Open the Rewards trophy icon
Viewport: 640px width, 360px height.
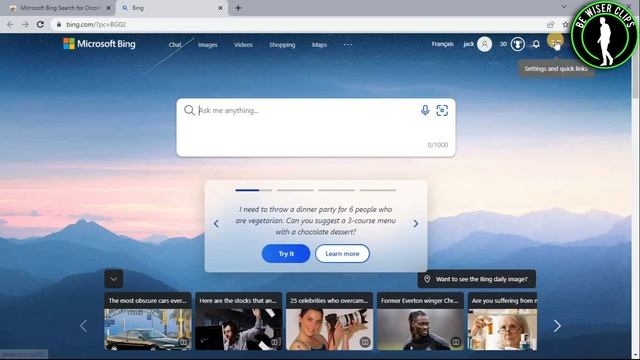click(518, 44)
